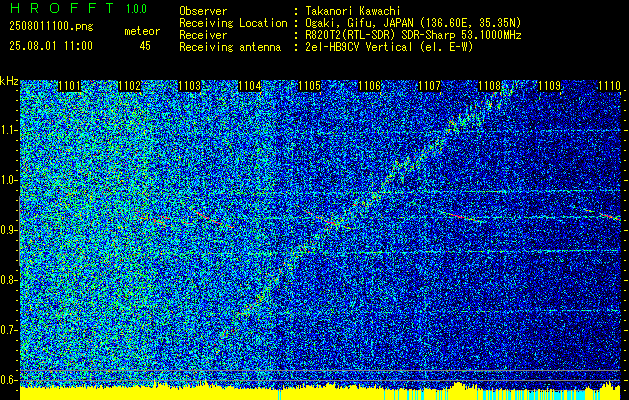The image size is (629, 400).
Task: Click the 'Receiver' field label
Action: (203, 35)
